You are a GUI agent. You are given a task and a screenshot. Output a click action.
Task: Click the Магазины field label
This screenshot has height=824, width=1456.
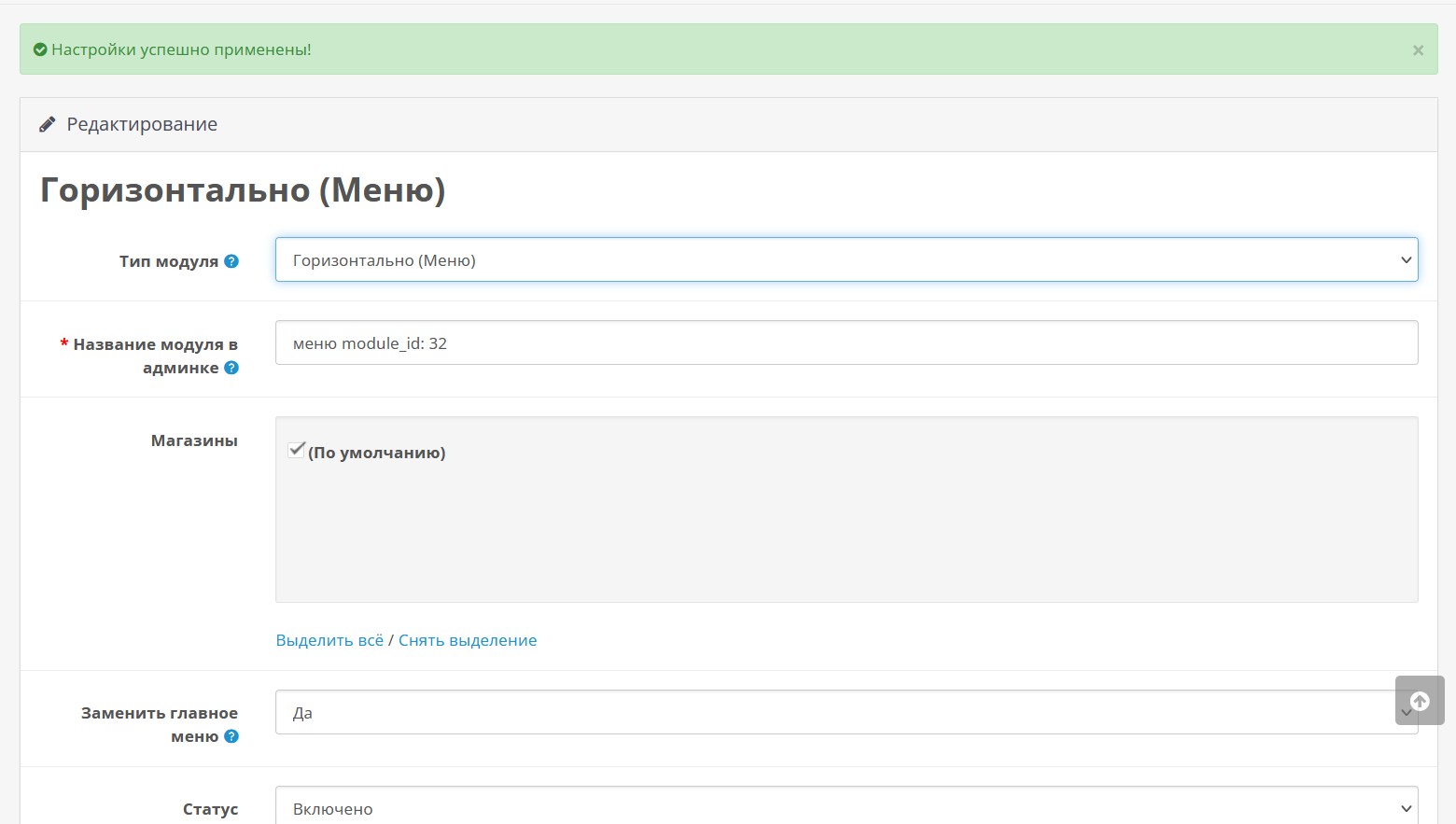(x=194, y=440)
